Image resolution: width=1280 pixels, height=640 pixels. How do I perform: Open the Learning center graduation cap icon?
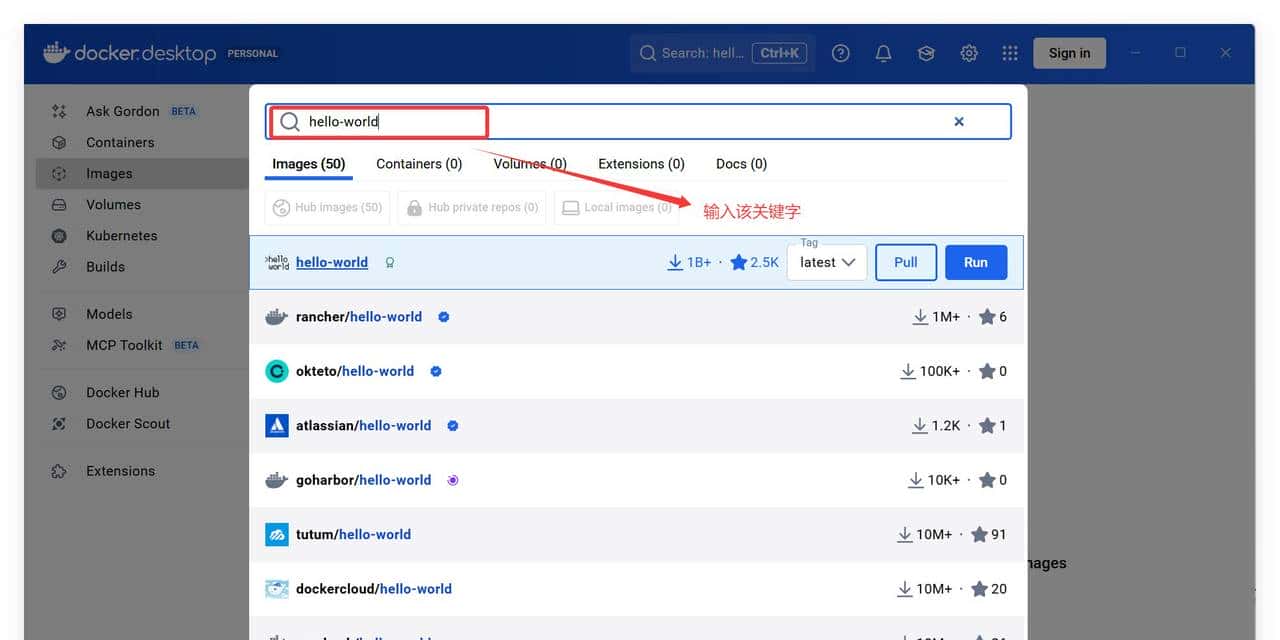coord(926,53)
